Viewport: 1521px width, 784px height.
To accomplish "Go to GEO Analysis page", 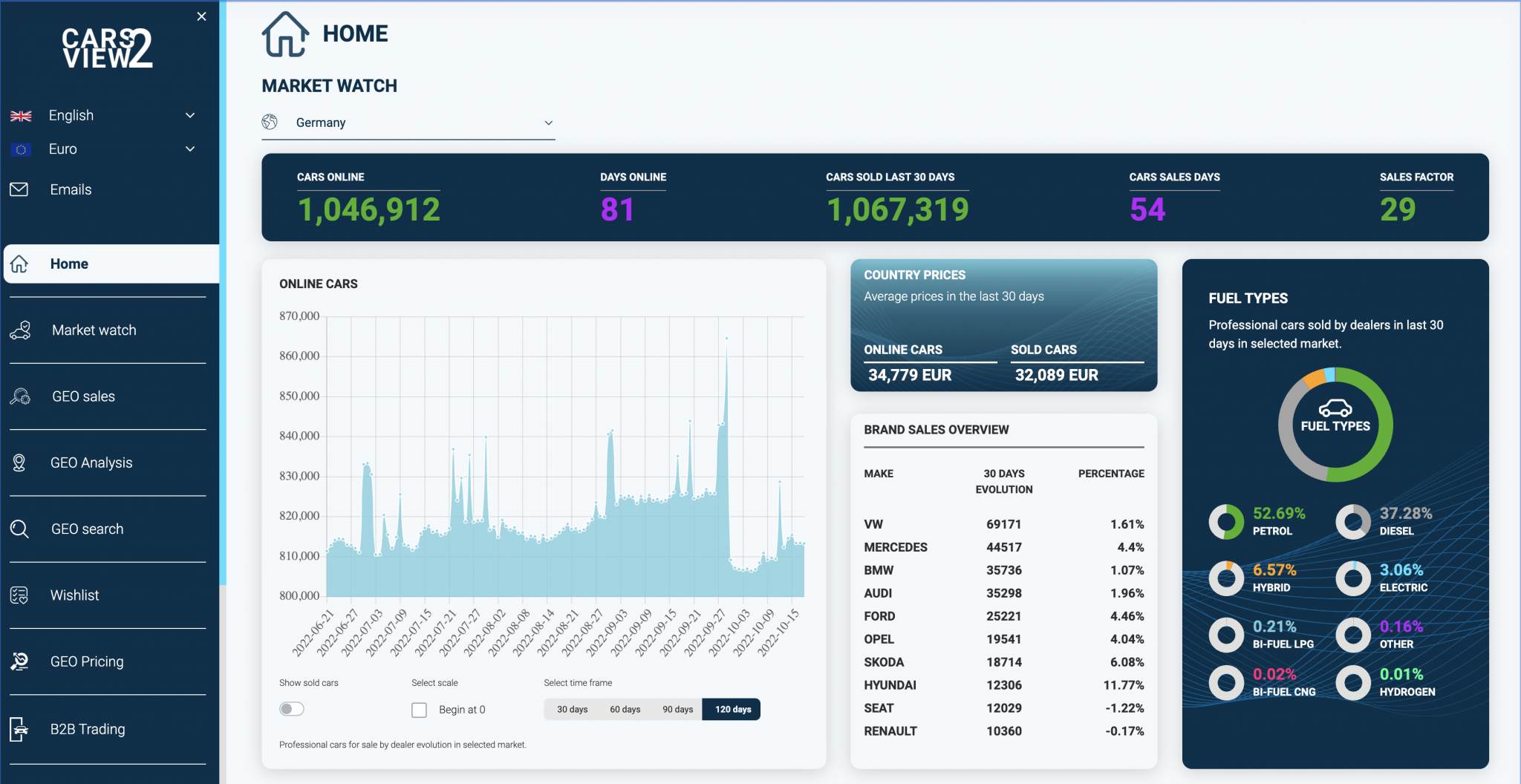I will pos(91,463).
